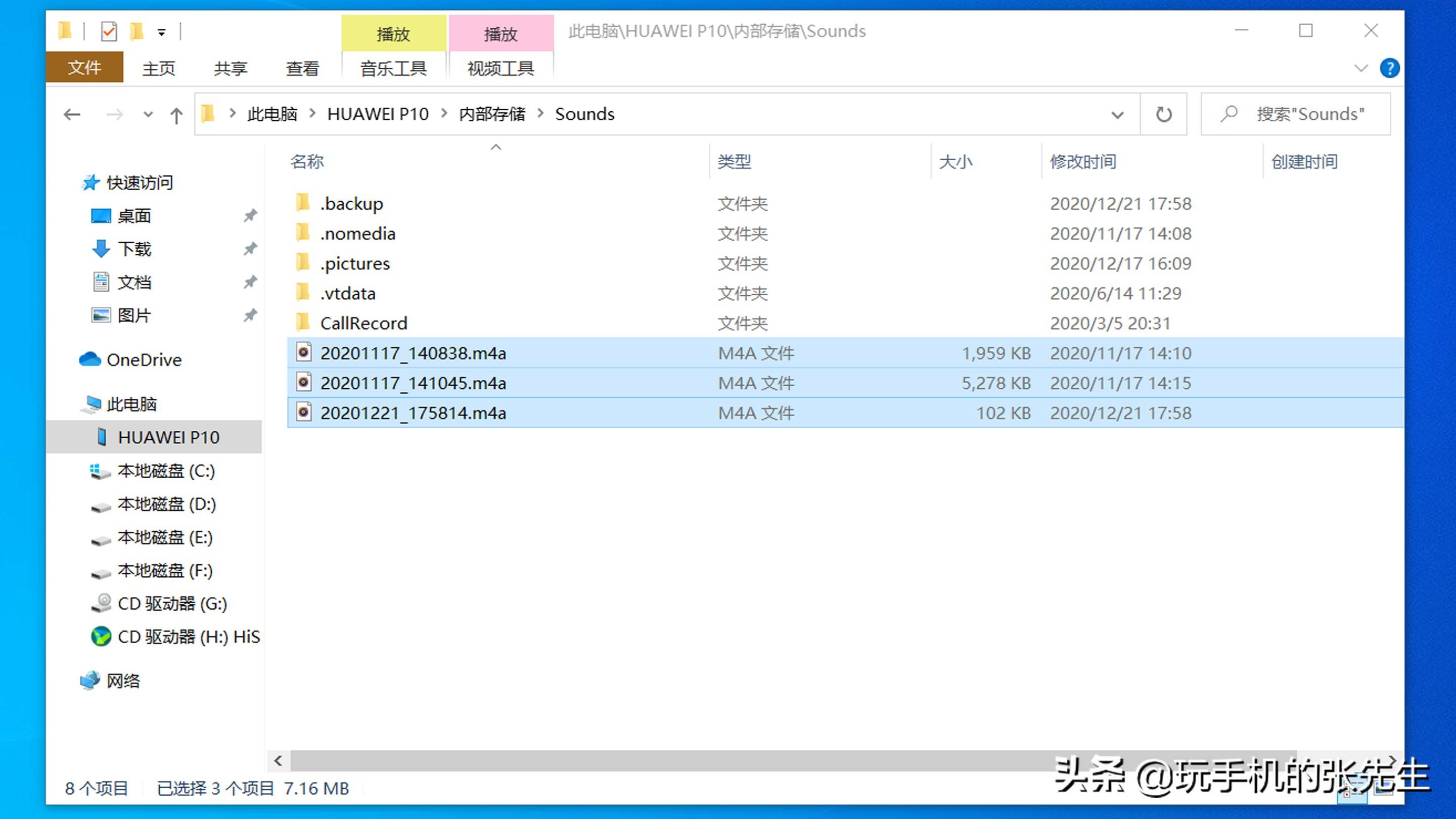Open the 视频工具 ribbon tab

501,68
